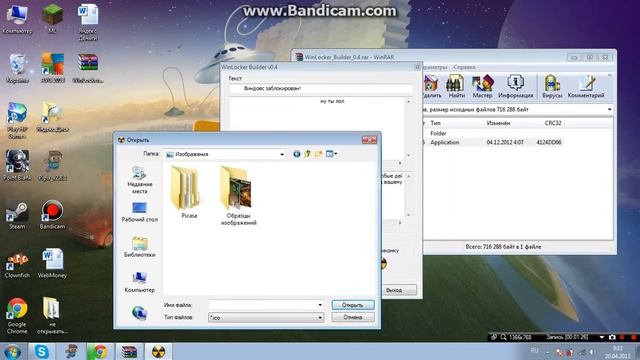Expand the WinRAR address bar dropdown
Screen dimensions: 640x360
tap(609, 109)
